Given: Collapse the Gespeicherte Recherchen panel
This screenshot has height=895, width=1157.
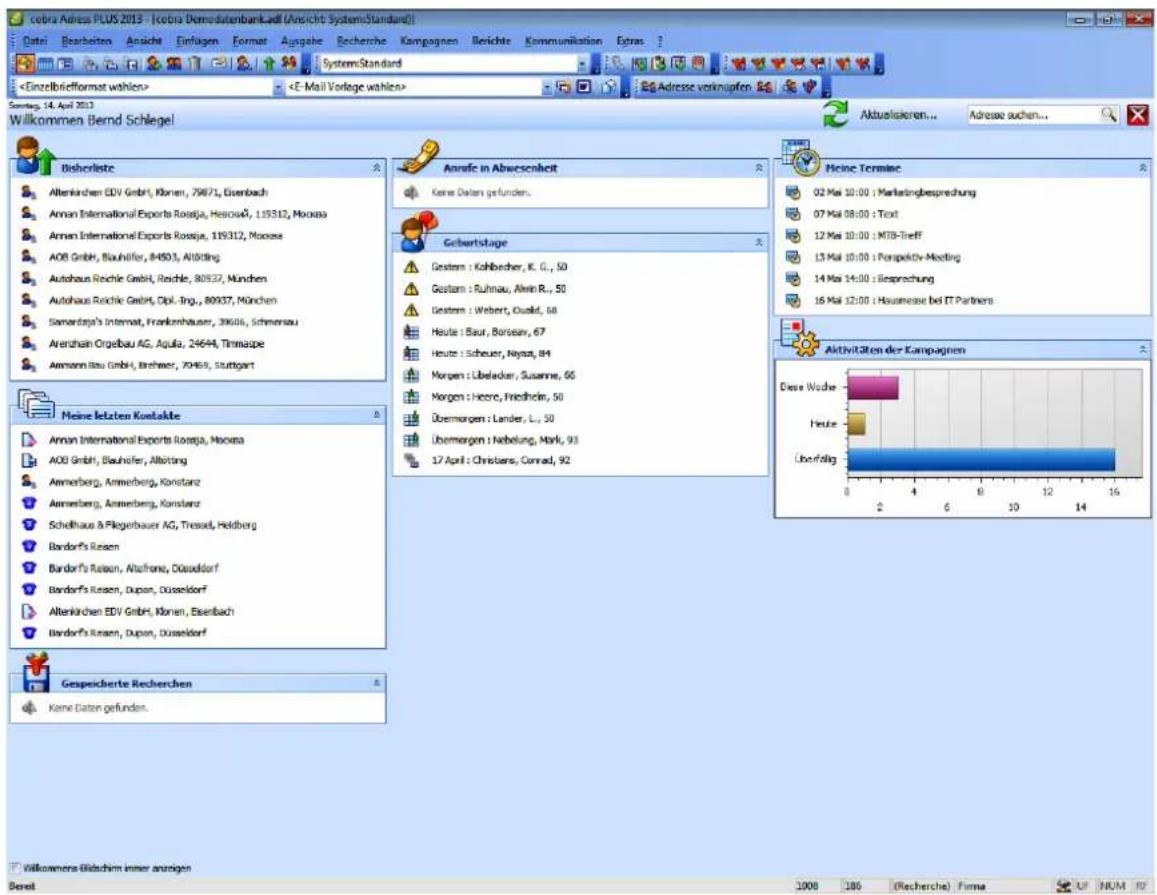Looking at the screenshot, I should [x=376, y=683].
